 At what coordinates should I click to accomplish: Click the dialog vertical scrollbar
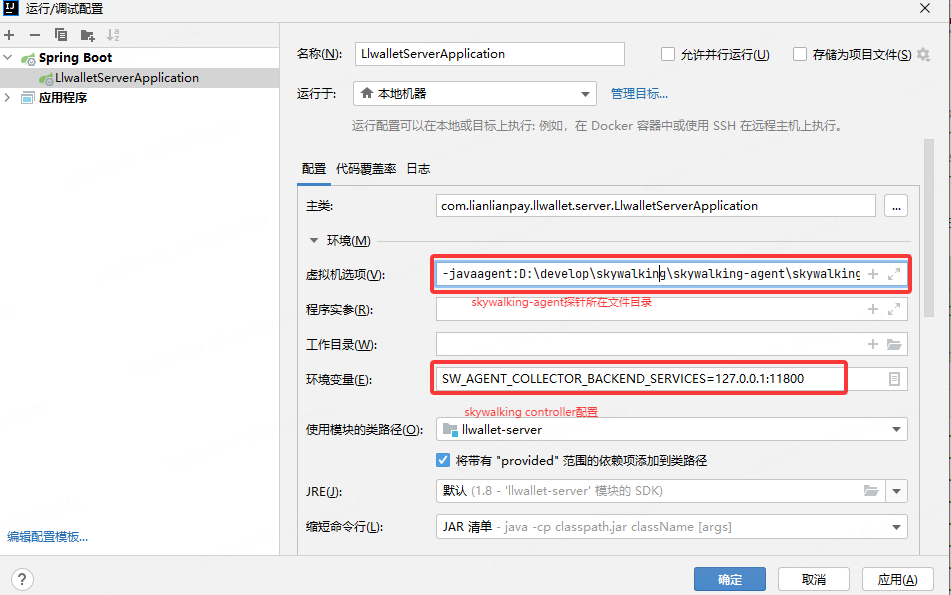tap(928, 228)
